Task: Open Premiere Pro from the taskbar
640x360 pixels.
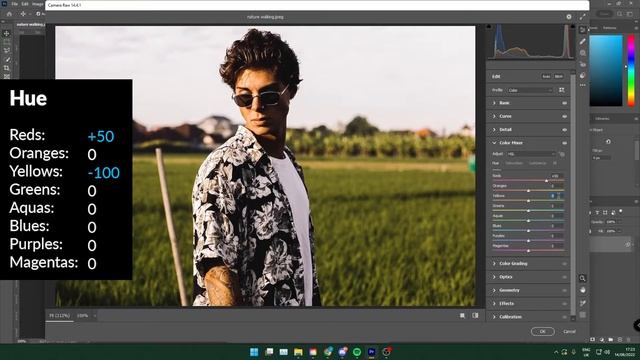Action: pyautogui.click(x=371, y=352)
